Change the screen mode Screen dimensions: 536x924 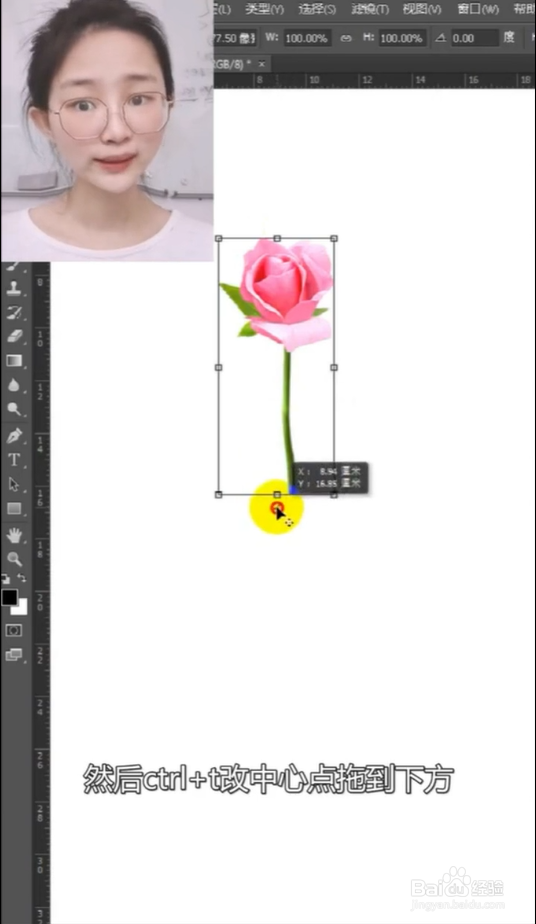point(14,655)
